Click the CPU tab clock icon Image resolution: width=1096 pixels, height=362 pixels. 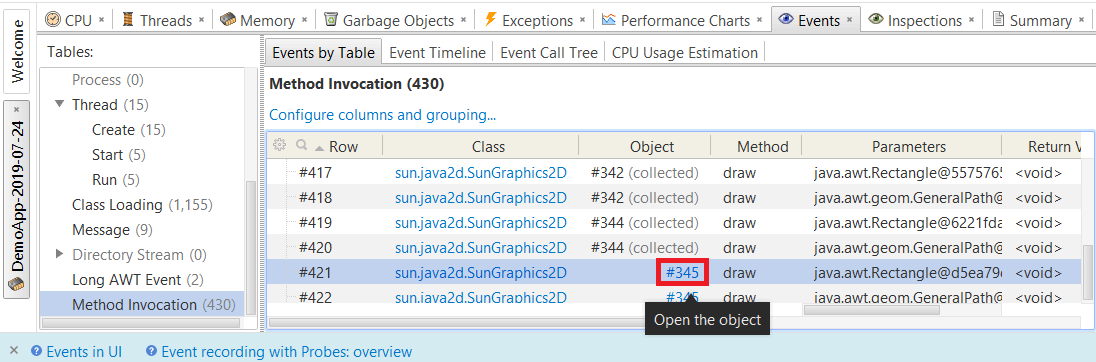(52, 20)
